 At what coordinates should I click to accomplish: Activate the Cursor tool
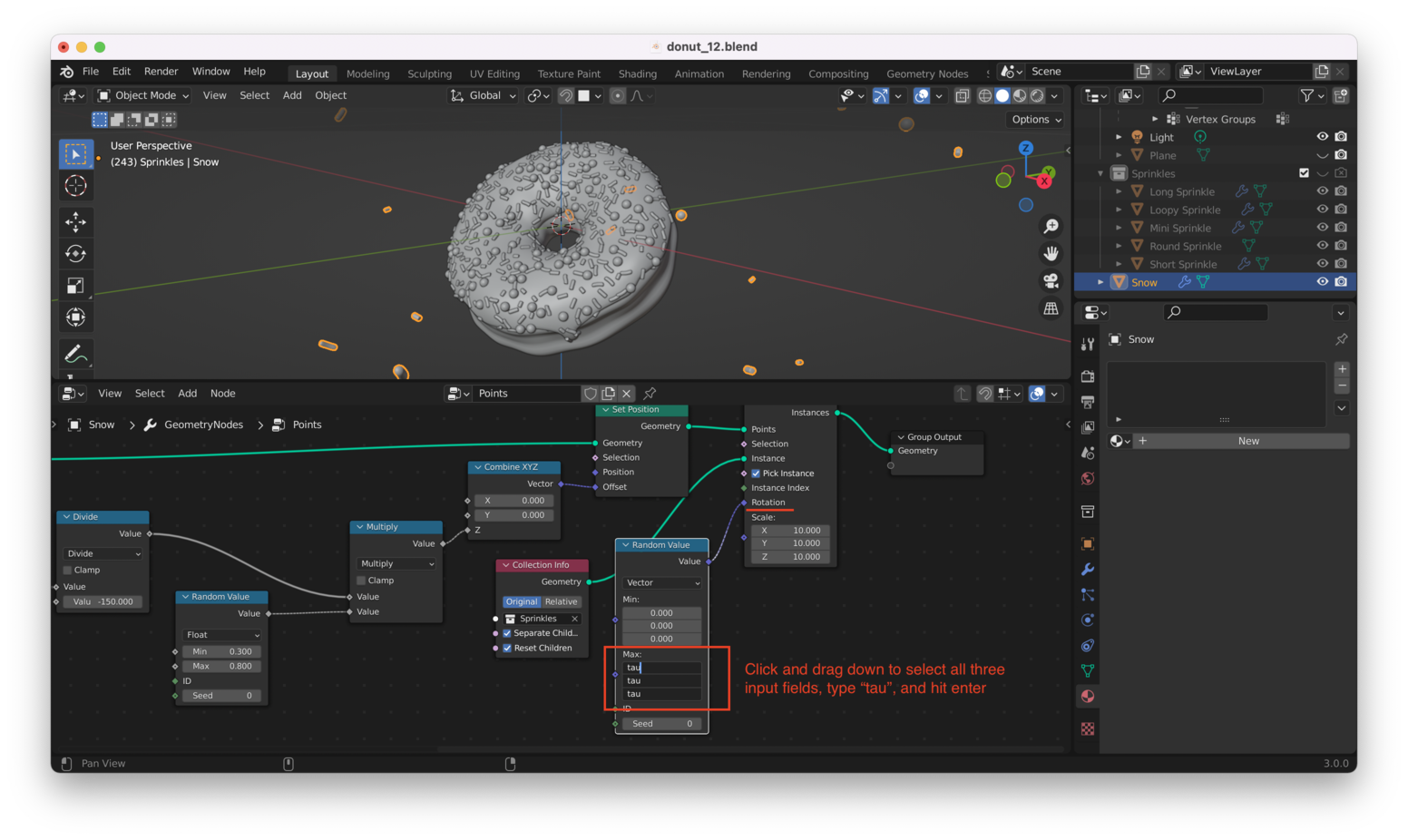(x=75, y=186)
